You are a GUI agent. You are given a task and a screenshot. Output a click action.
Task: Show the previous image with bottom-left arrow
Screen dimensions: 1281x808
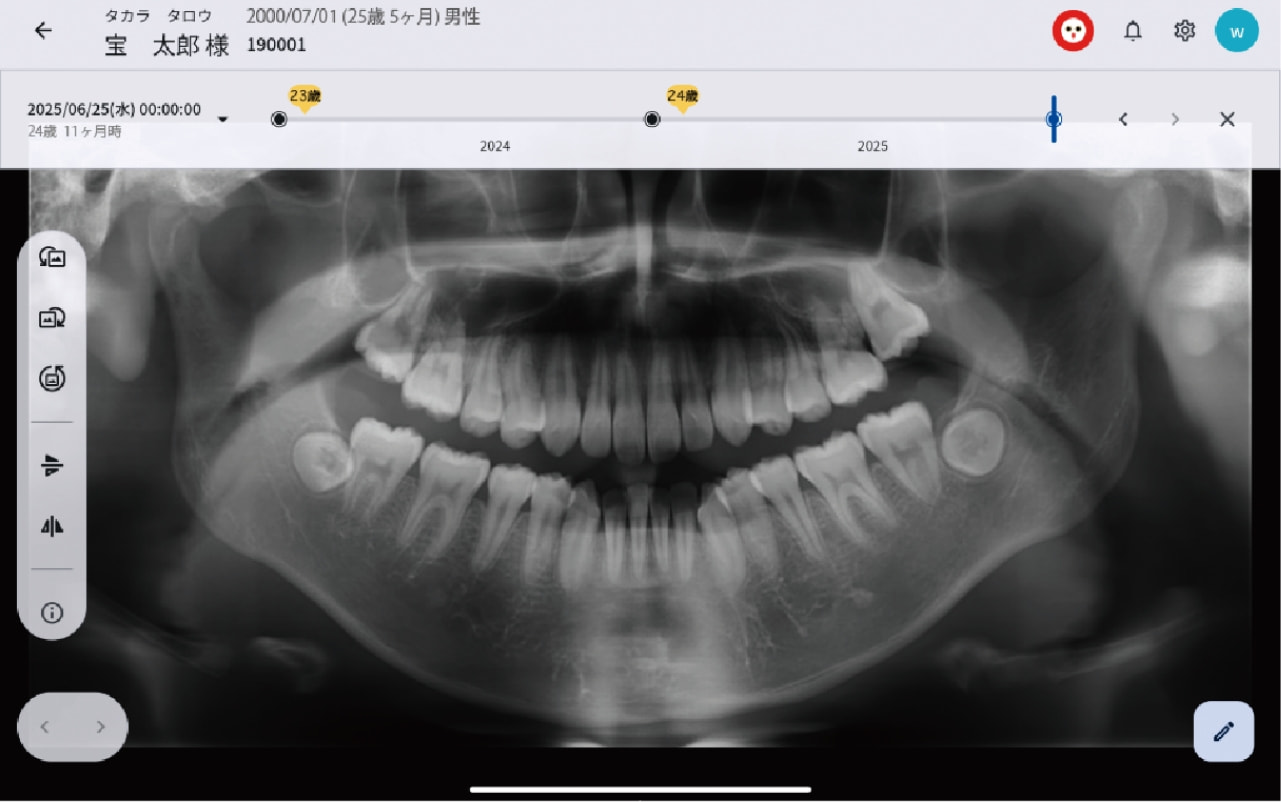(x=45, y=727)
